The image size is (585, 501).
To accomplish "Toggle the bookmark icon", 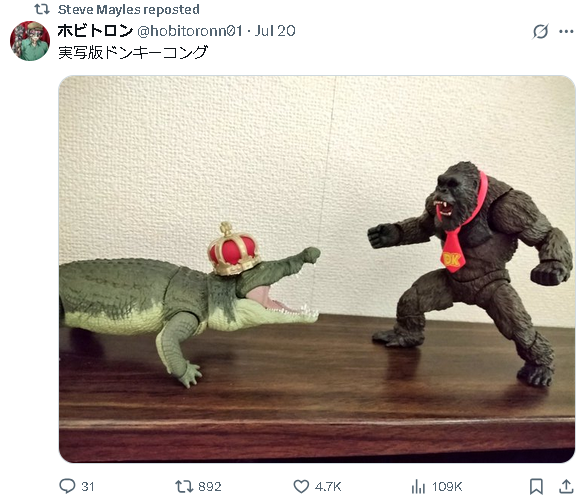I will (536, 486).
